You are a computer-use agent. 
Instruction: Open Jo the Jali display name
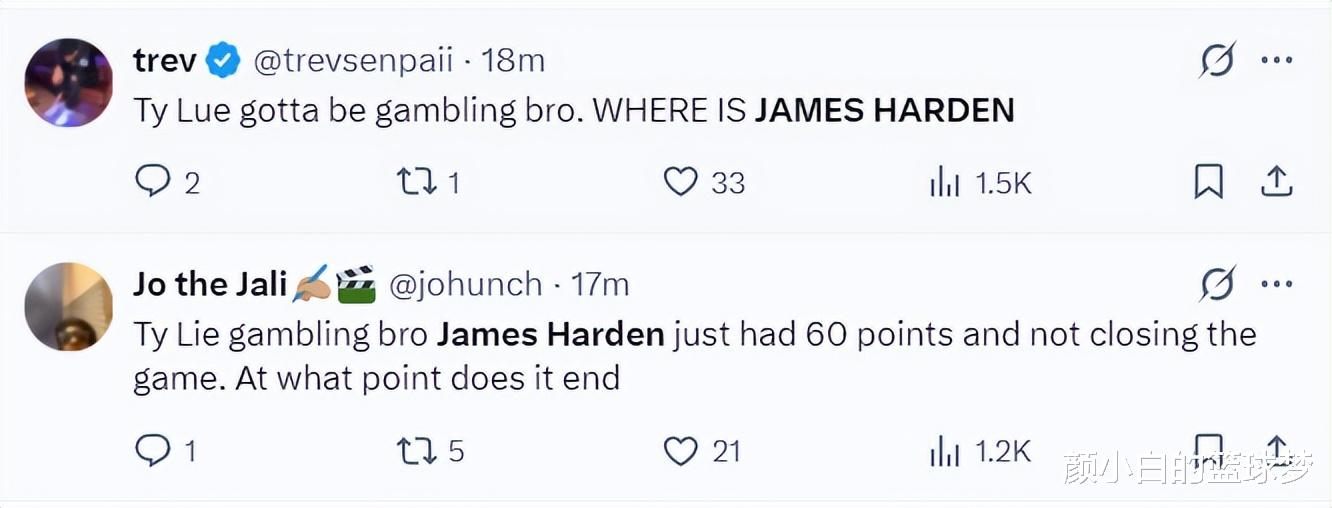210,285
